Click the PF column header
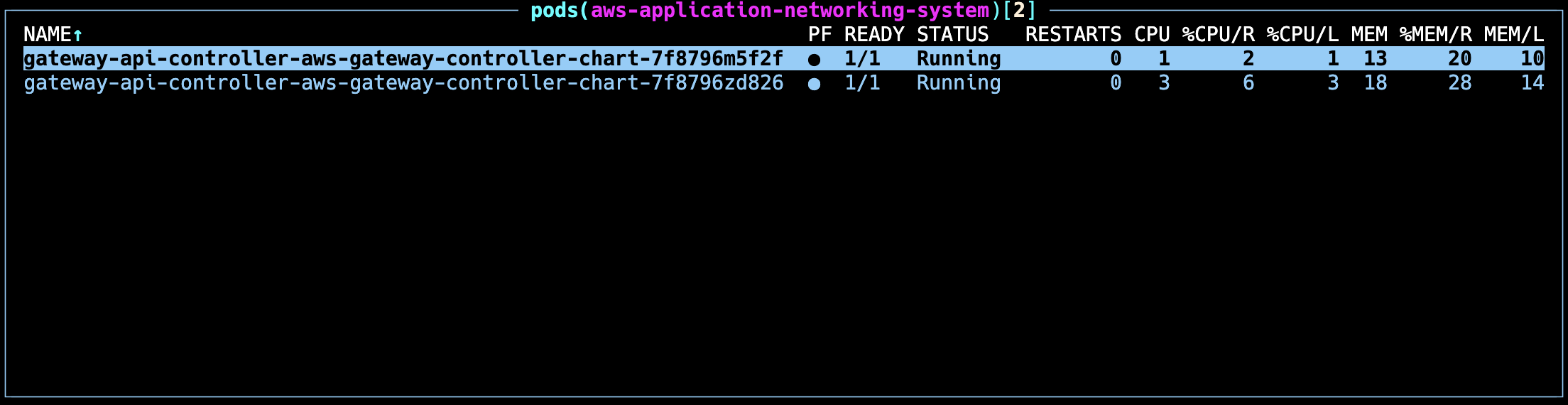The image size is (1568, 405). click(820, 34)
